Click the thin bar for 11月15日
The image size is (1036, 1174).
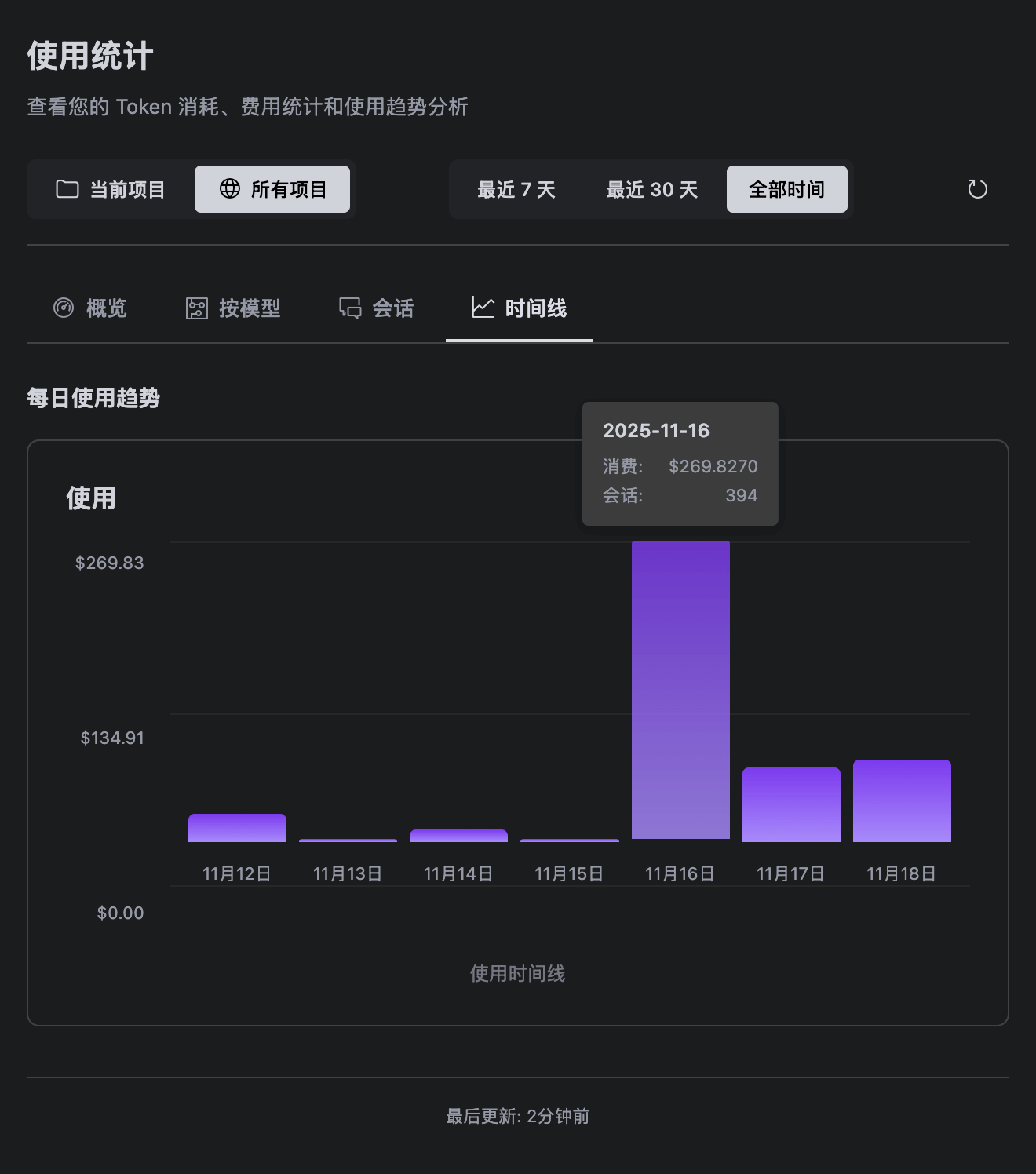(569, 840)
